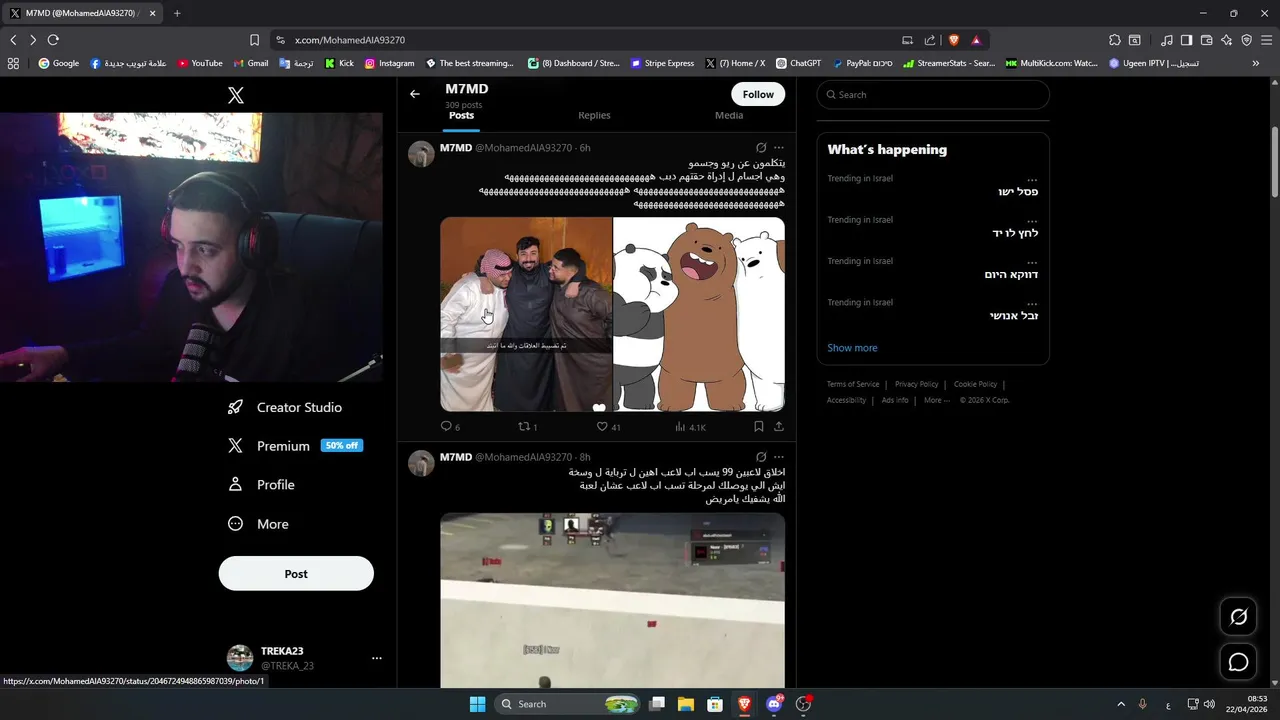1280x720 pixels.
Task: Open Terms of Service link
Action: 853,384
